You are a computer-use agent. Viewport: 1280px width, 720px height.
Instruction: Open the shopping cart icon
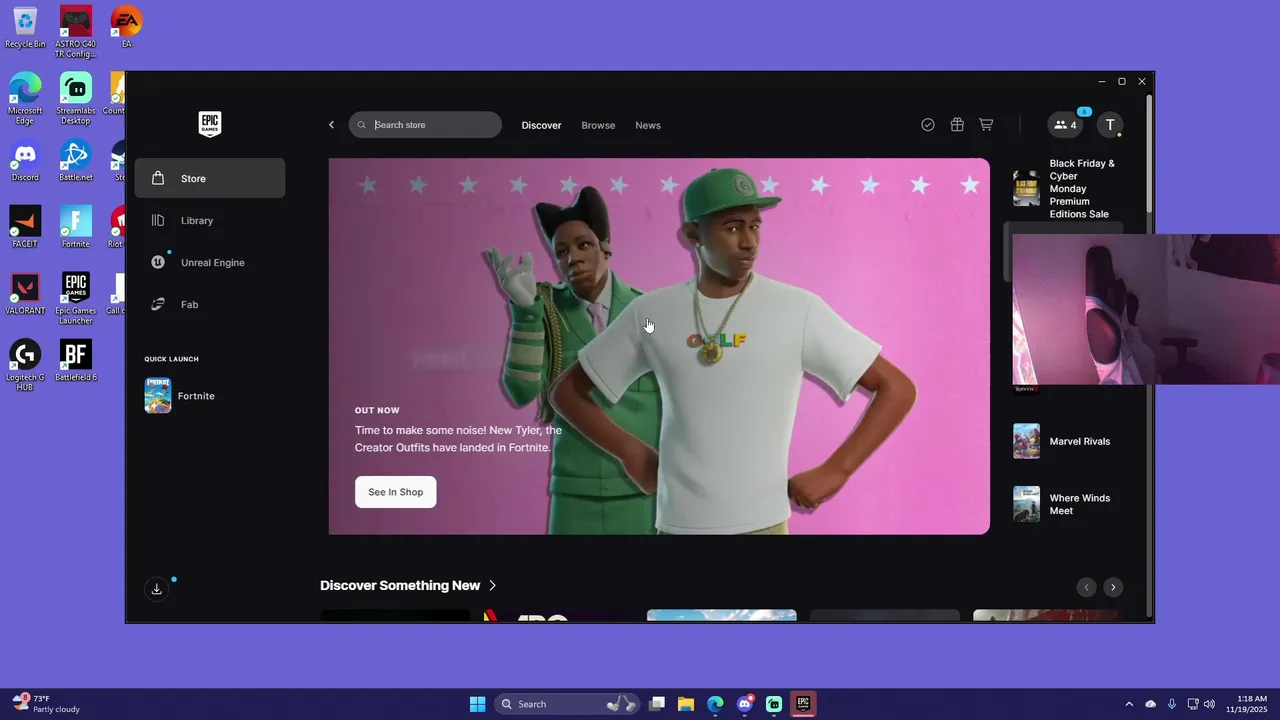[986, 125]
